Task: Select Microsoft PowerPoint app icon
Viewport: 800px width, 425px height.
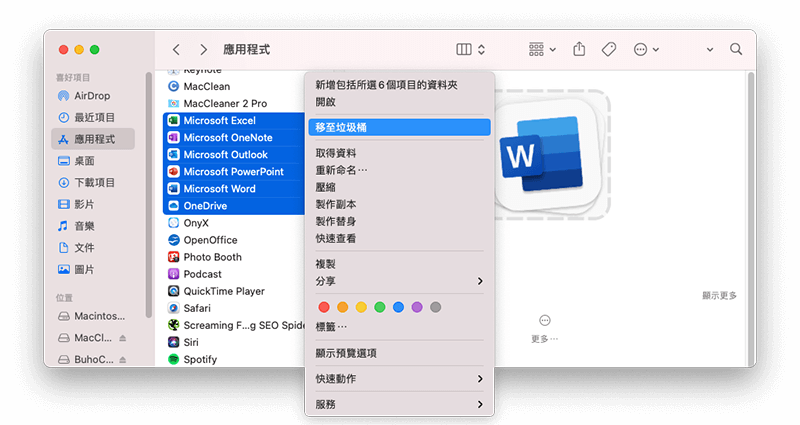Action: 173,172
